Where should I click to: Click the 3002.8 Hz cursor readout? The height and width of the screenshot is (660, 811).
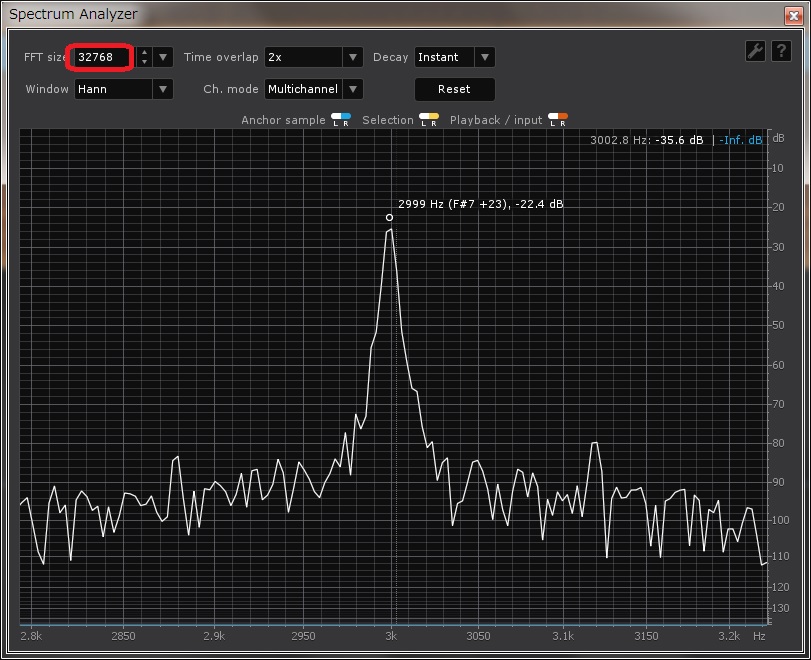[647, 140]
